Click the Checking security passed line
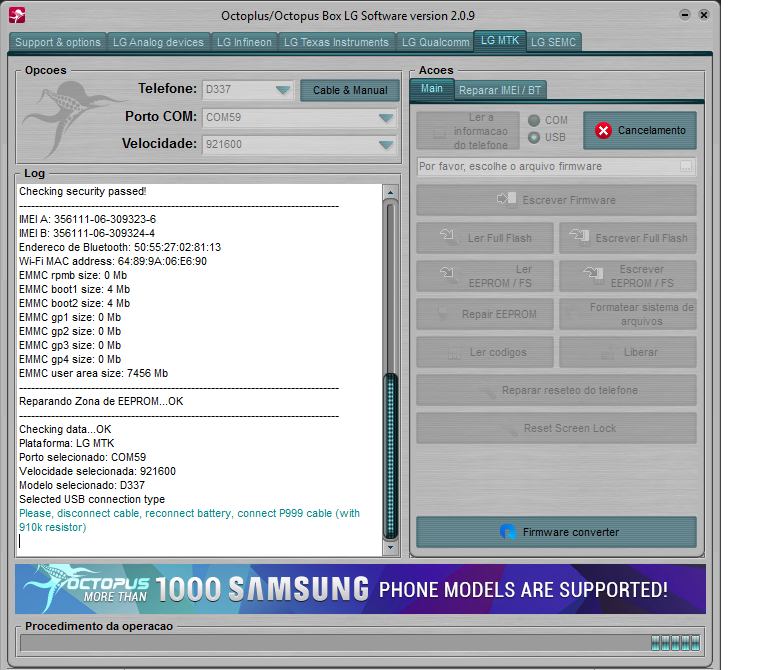This screenshot has width=768, height=670. [x=82, y=191]
